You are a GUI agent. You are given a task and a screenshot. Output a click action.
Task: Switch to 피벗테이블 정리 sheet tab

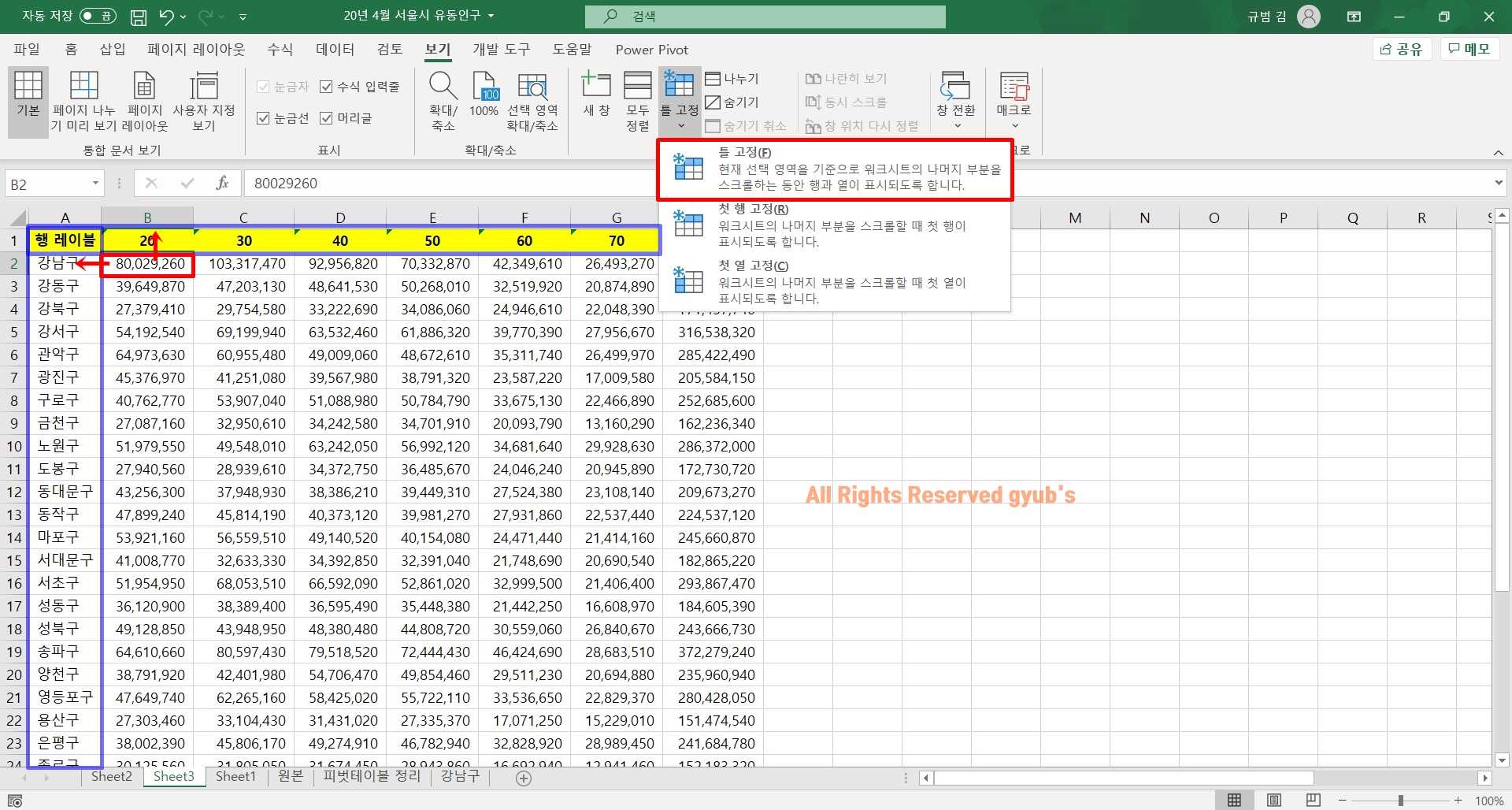[372, 777]
